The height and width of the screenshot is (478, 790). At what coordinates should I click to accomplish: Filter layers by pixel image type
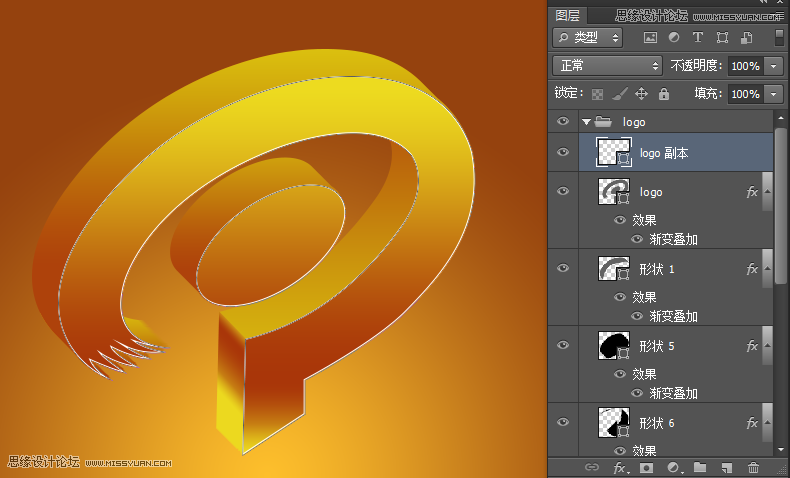point(650,38)
